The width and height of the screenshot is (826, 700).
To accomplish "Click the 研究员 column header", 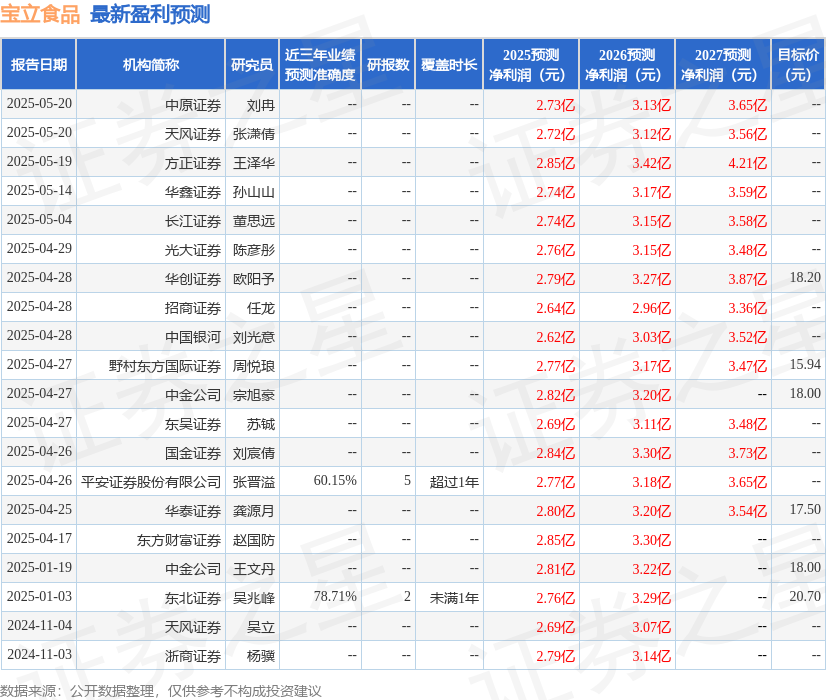I will click(252, 65).
